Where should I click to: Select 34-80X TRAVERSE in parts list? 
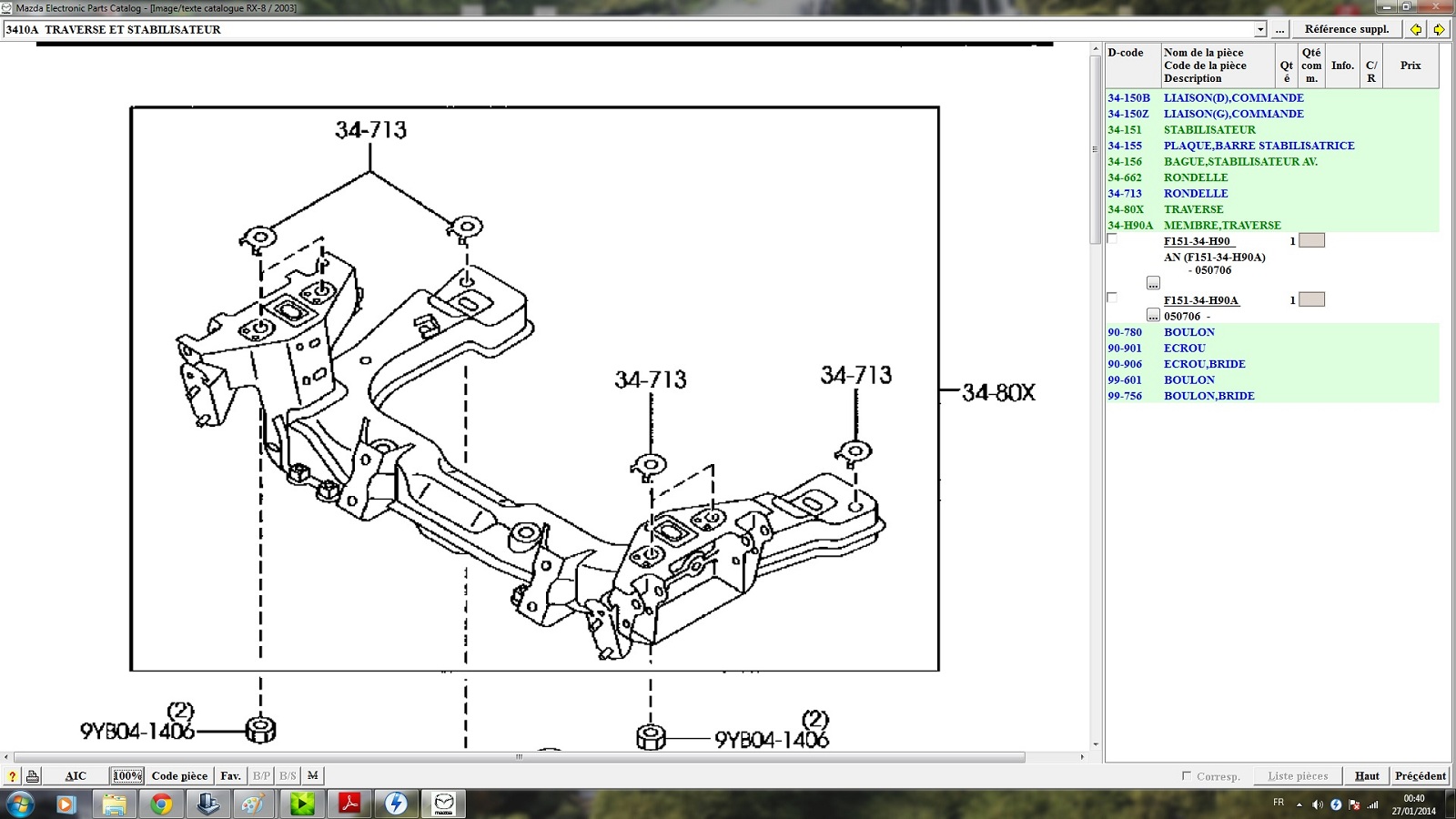point(1193,209)
